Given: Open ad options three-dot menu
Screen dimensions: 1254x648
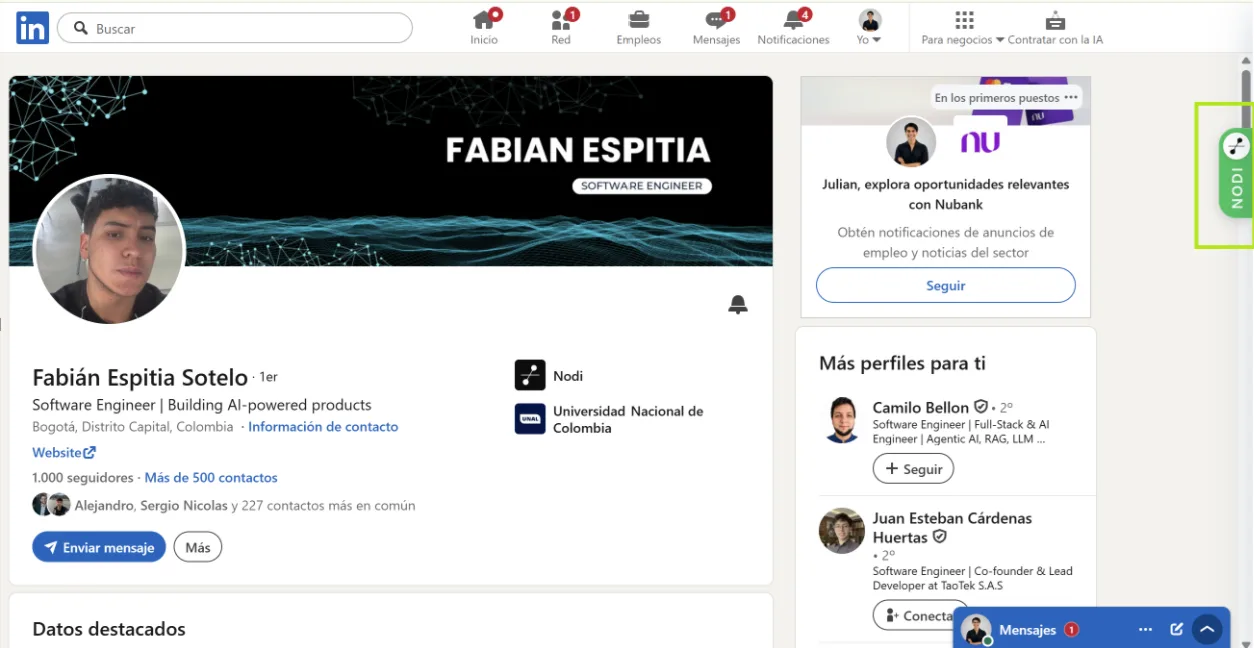Looking at the screenshot, I should [1071, 97].
